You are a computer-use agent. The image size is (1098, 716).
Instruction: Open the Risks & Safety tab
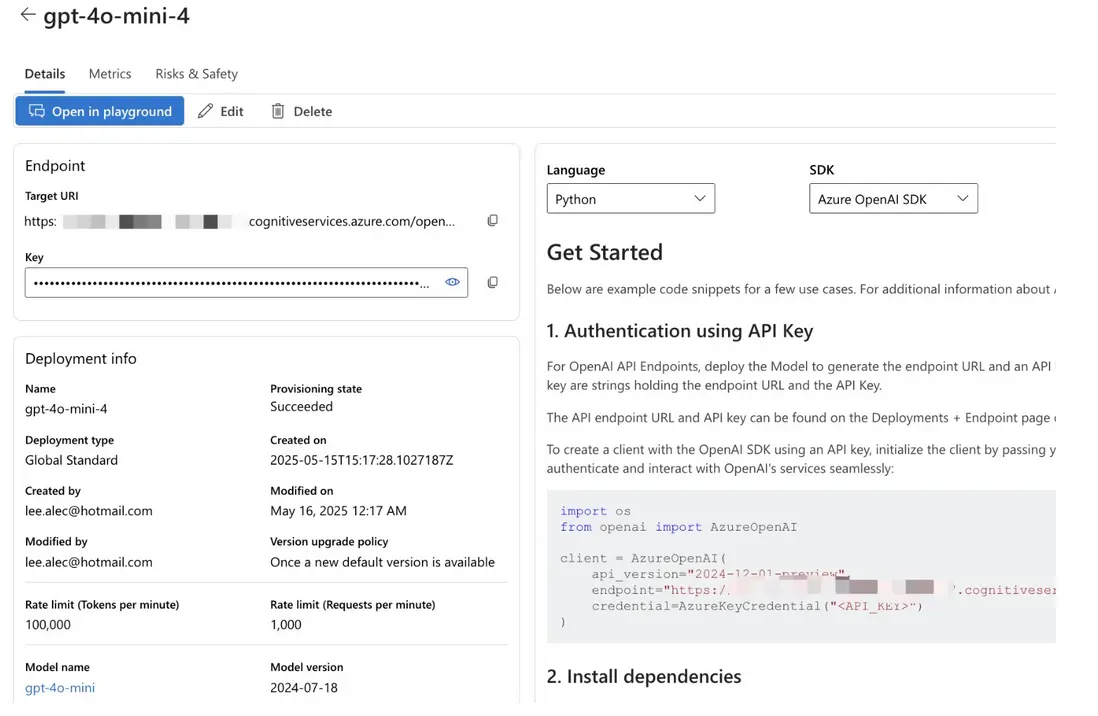pos(197,74)
